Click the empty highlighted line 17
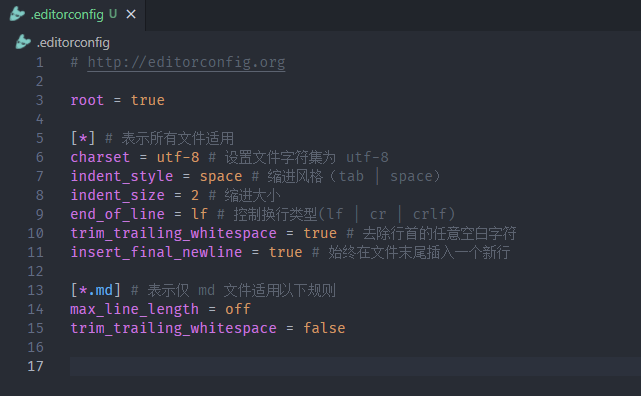 coord(355,366)
